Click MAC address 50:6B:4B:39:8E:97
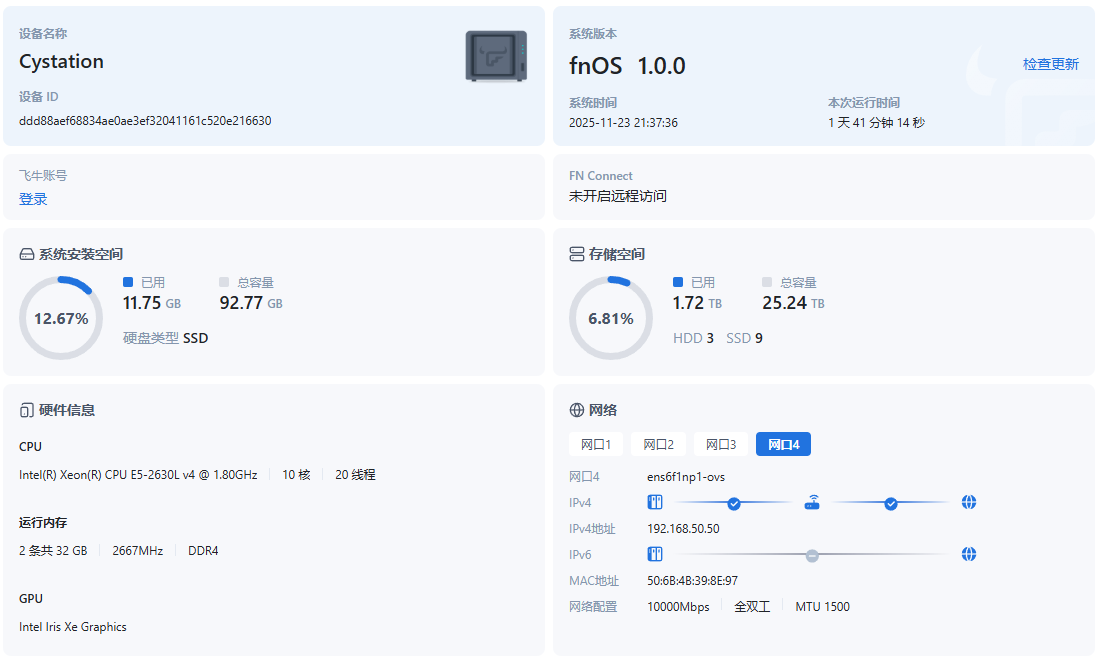 pyautogui.click(x=692, y=582)
